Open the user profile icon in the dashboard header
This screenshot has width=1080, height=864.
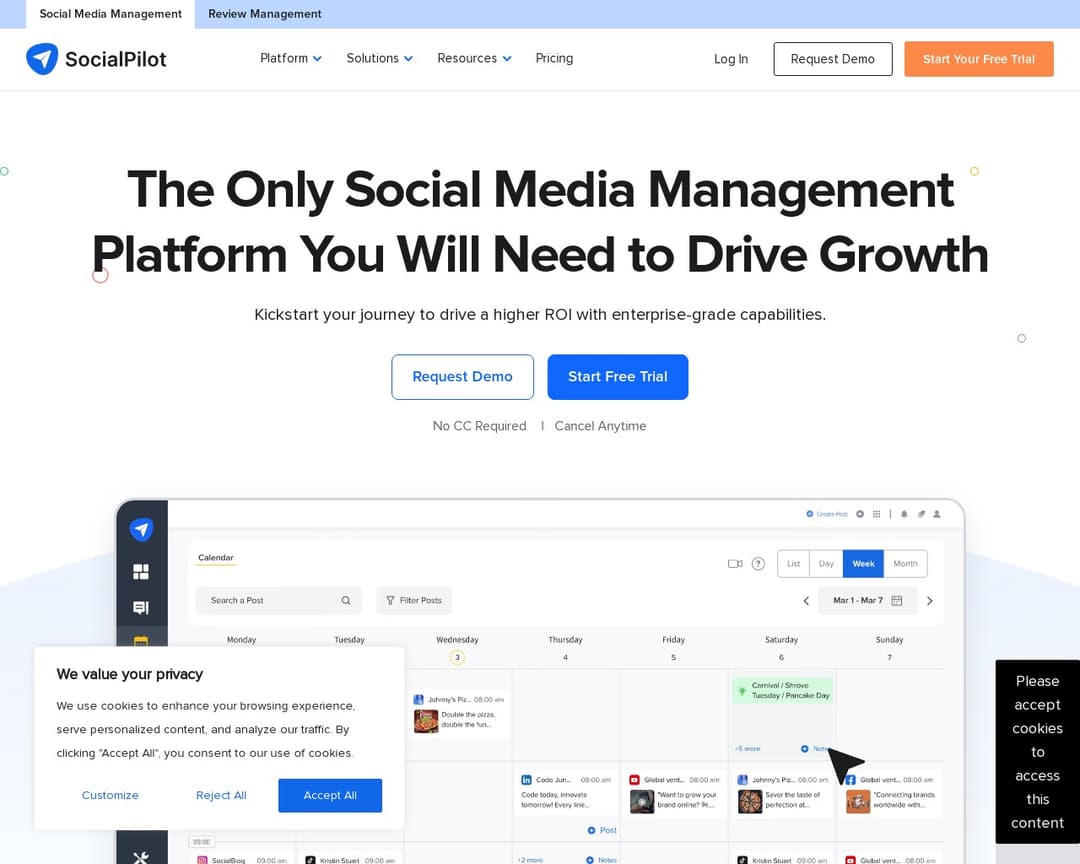point(936,513)
